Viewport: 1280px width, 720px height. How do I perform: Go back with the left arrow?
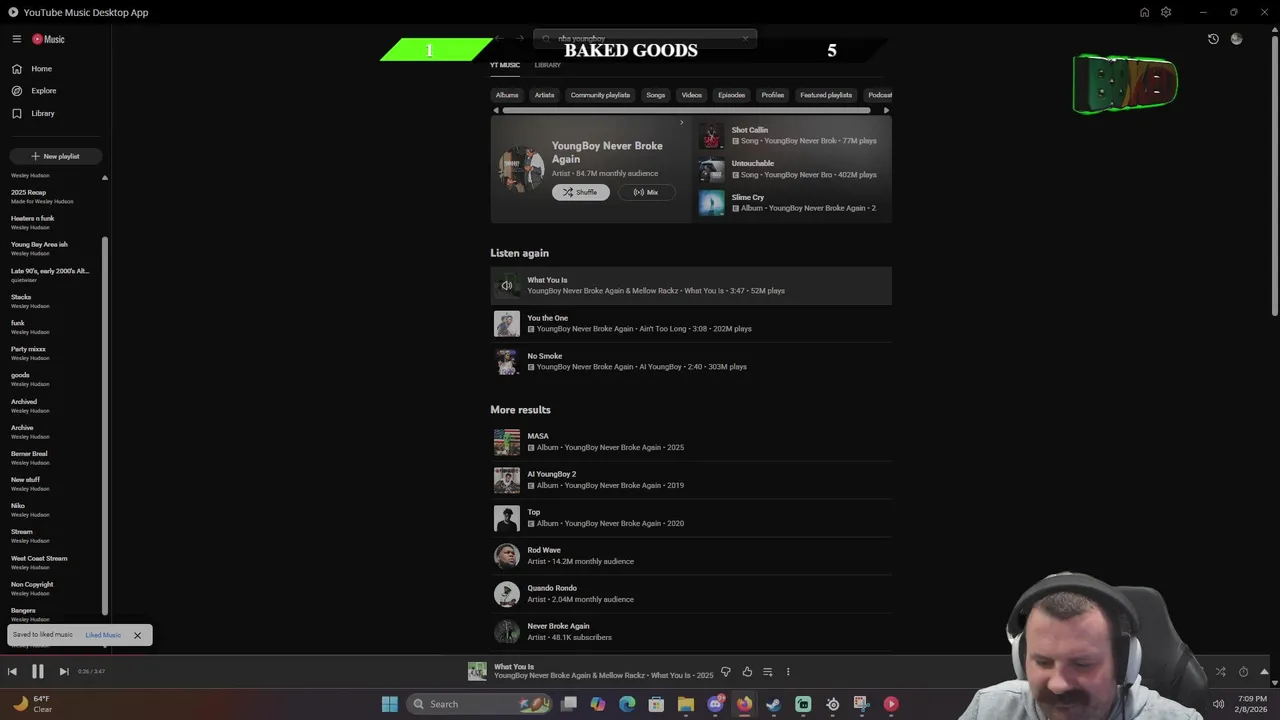point(499,38)
